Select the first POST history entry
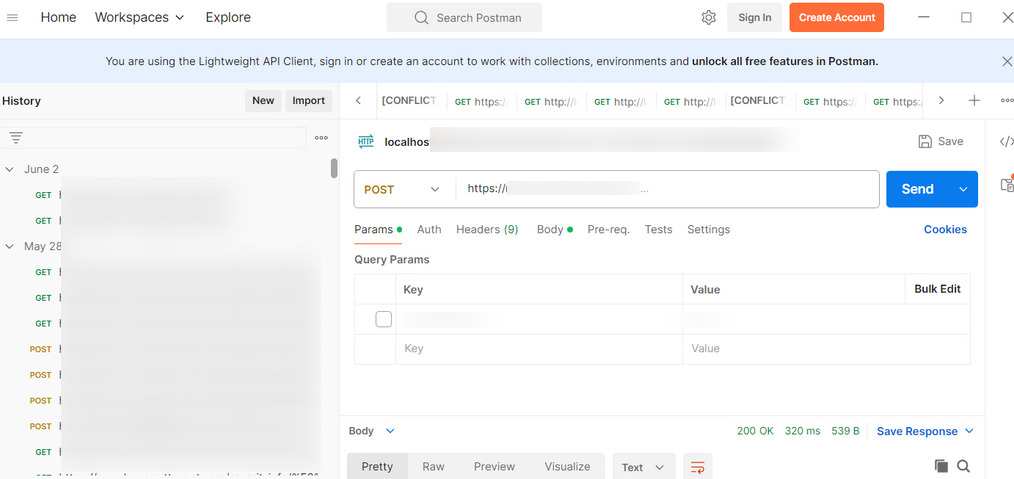 [x=175, y=349]
